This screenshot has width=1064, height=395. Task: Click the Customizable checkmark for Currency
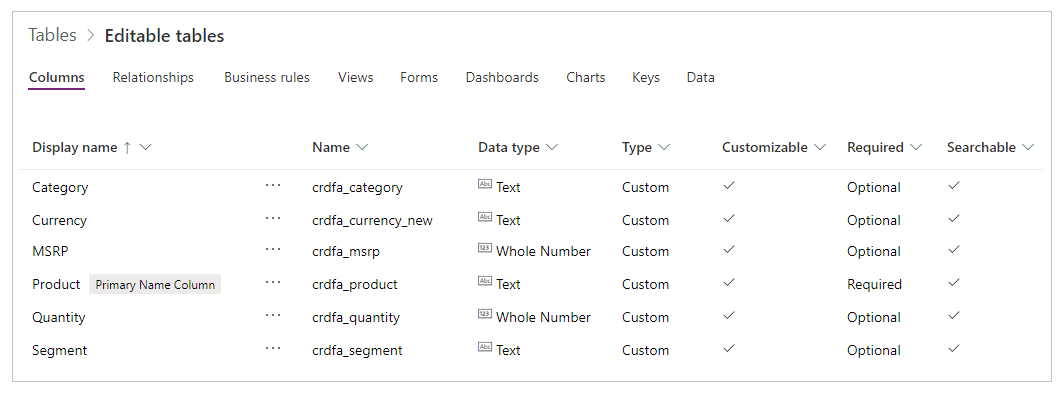(729, 219)
